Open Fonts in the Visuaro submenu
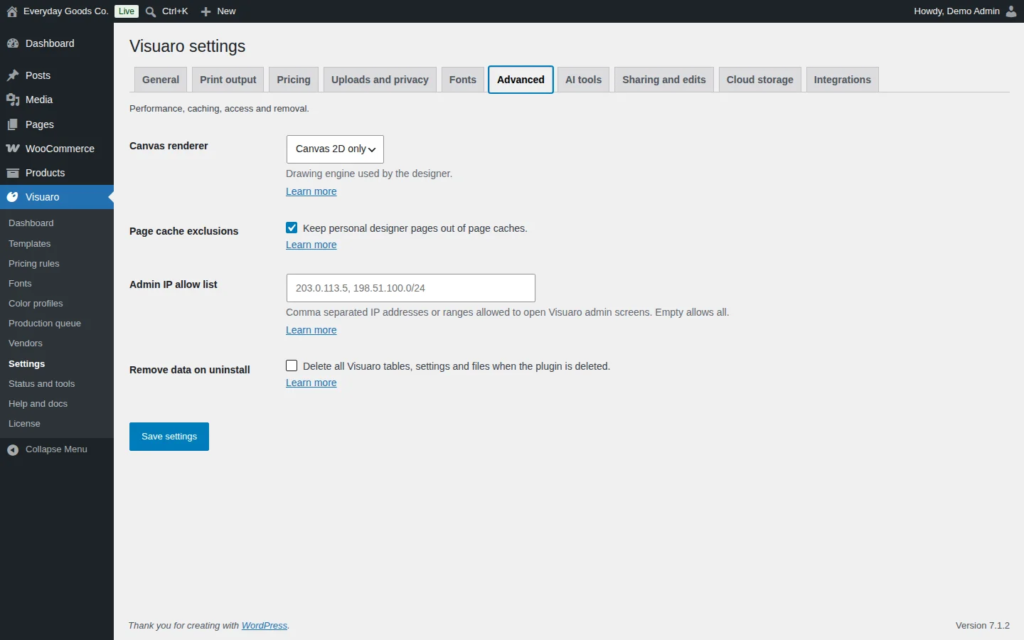 coord(20,283)
